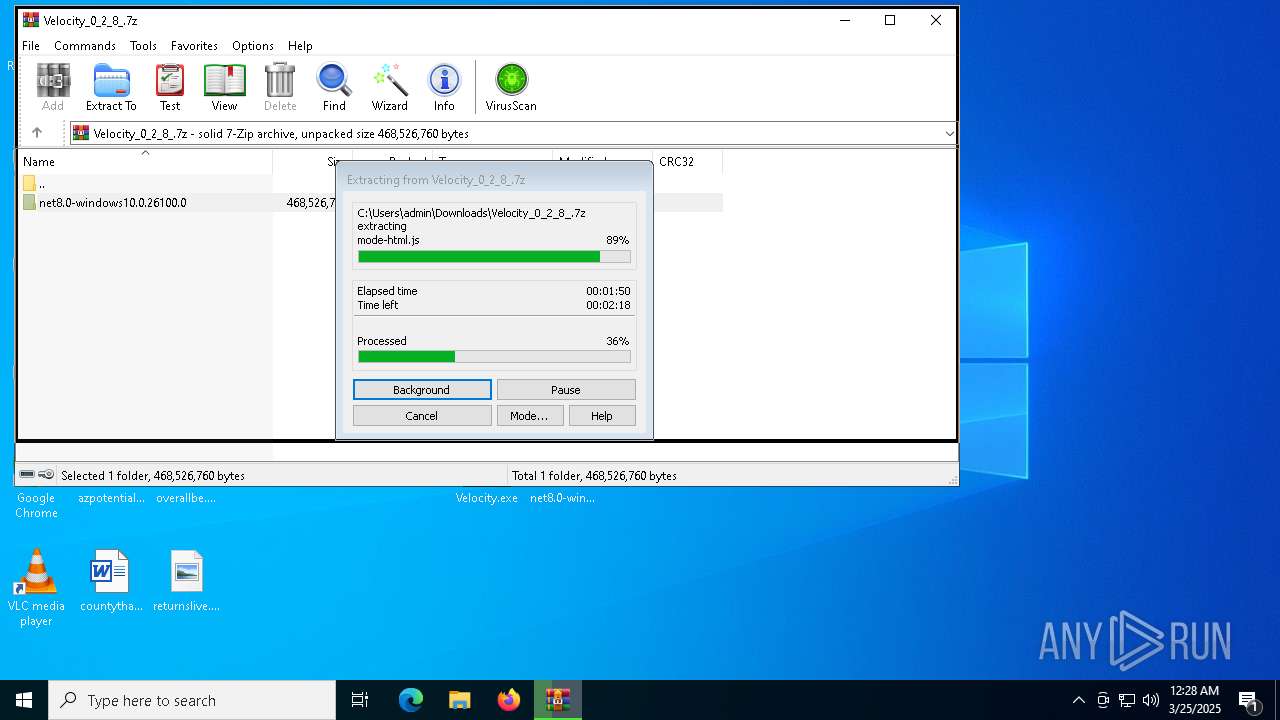Open the network tray icon
This screenshot has width=1280, height=720.
[x=1127, y=700]
